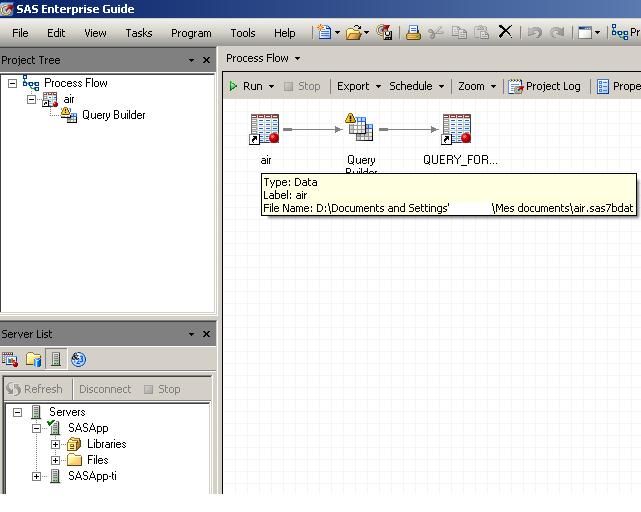
Task: Click the Redo arrow icon
Action: click(557, 32)
